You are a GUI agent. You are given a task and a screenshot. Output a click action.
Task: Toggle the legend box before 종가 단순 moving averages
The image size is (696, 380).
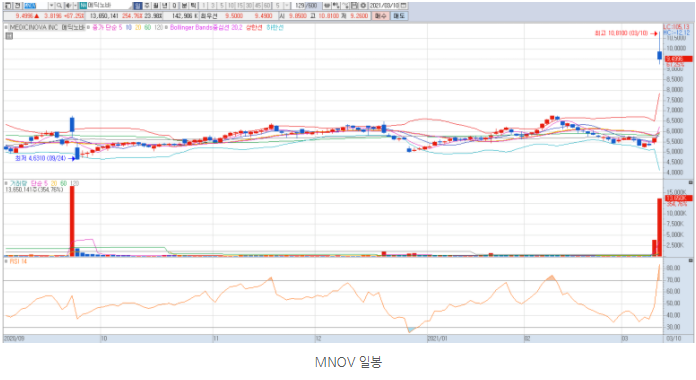(88, 28)
